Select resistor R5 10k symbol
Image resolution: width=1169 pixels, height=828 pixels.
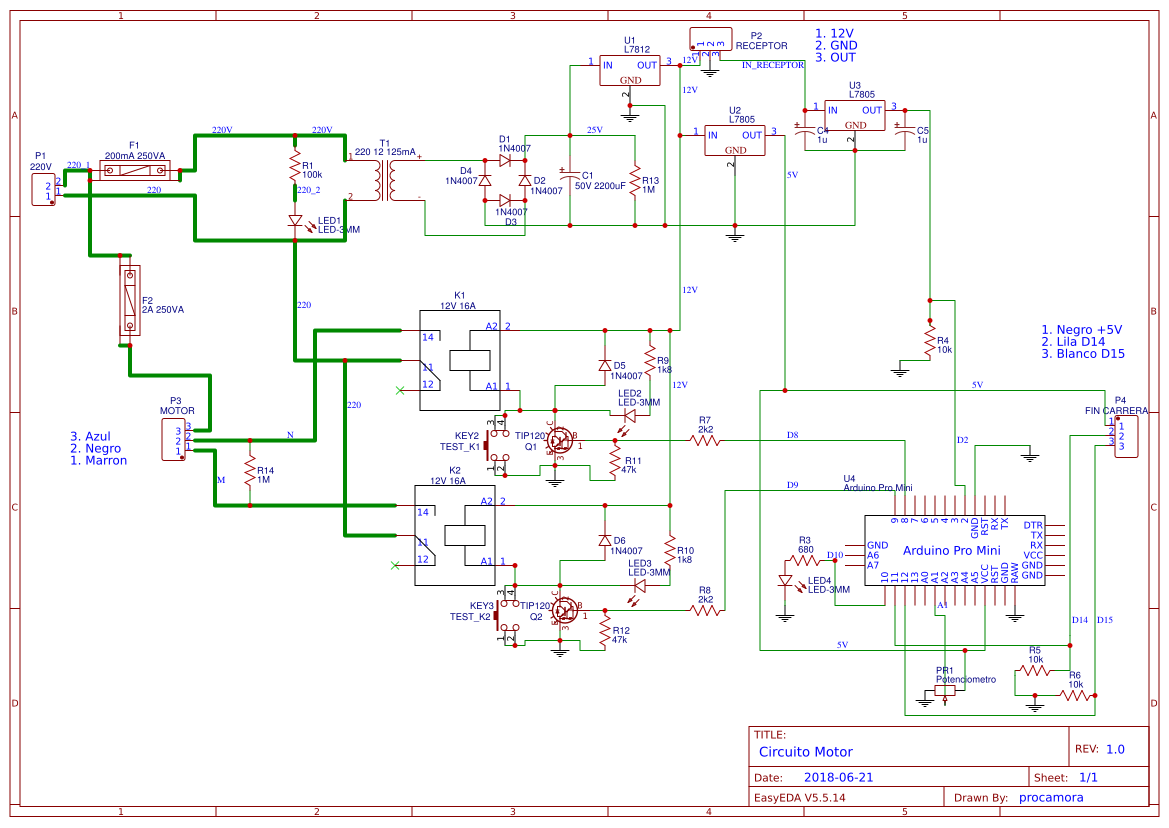[1035, 670]
